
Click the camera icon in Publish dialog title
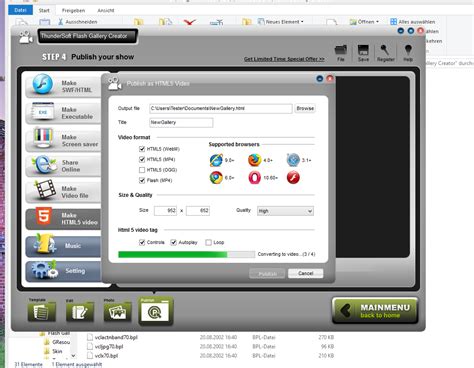pos(115,83)
